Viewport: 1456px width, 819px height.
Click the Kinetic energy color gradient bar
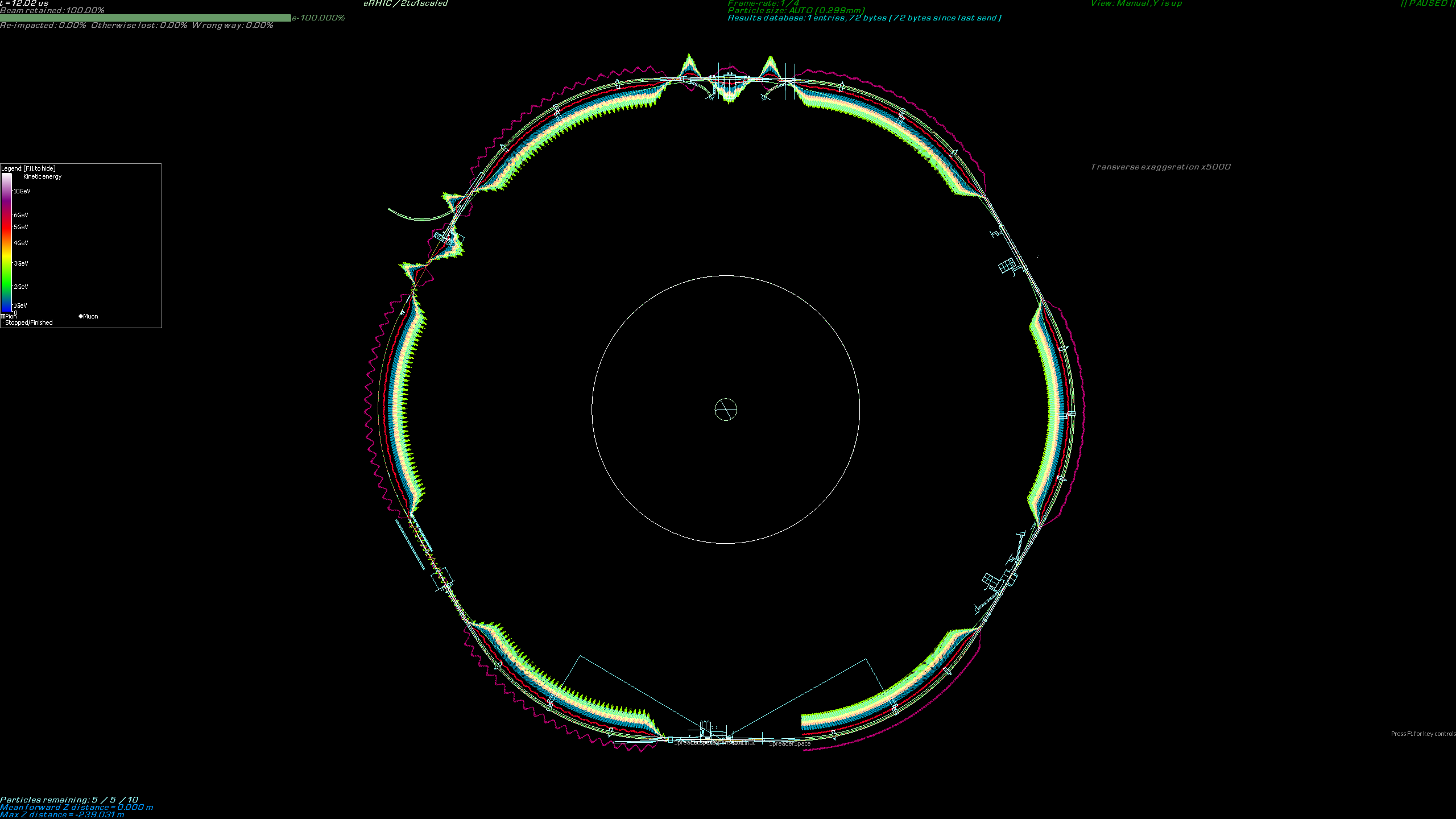[x=6, y=242]
